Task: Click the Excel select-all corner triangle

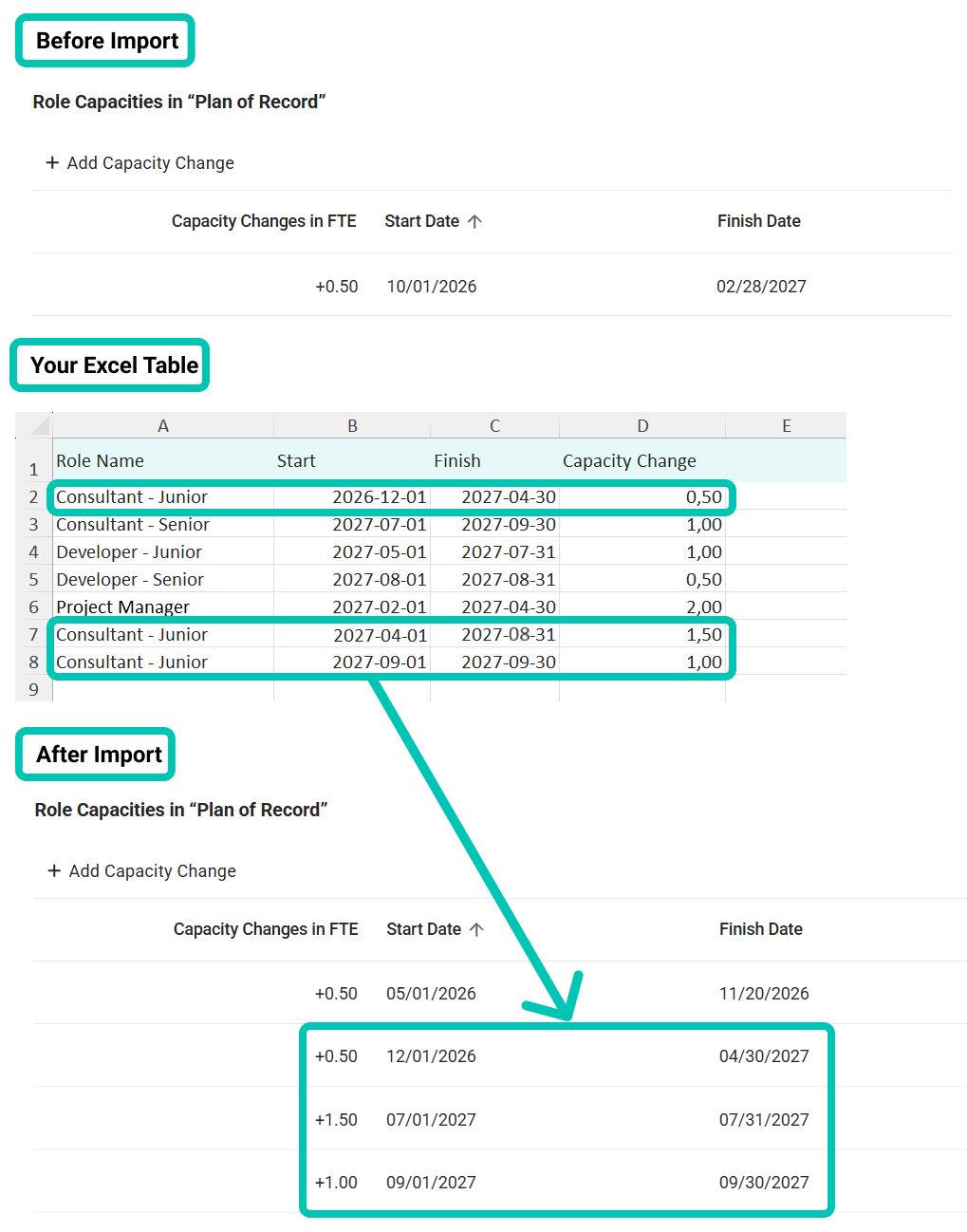Action: 39,425
